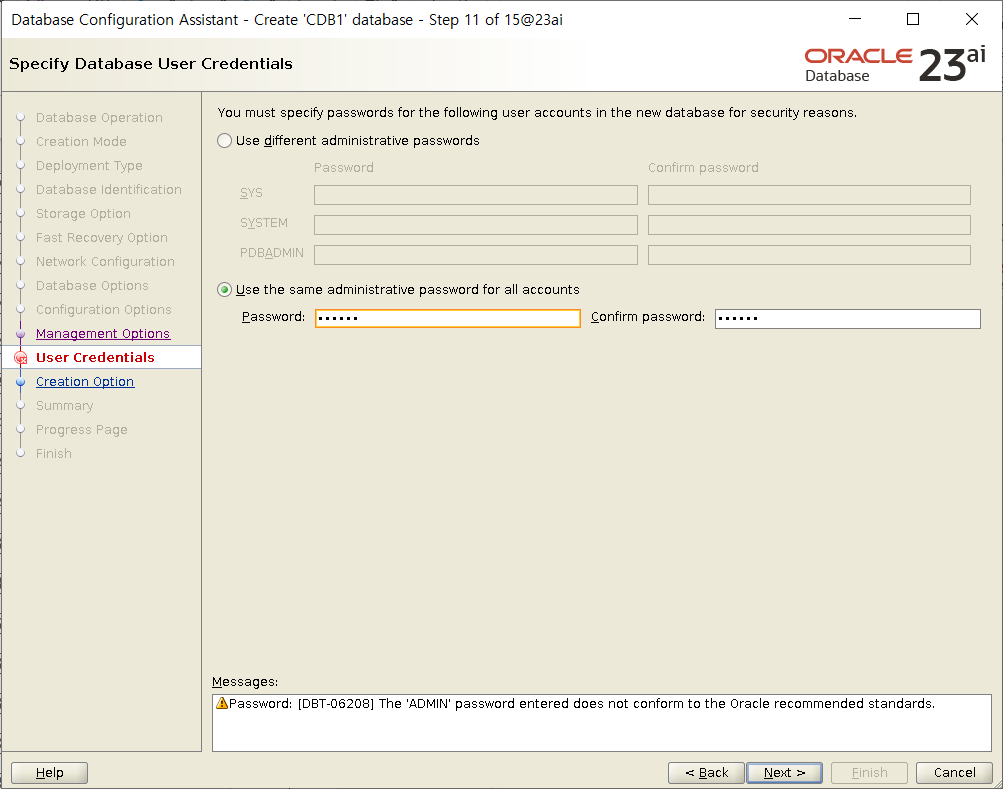This screenshot has height=789, width=1003.
Task: Cancel the database creation wizard
Action: 954,773
